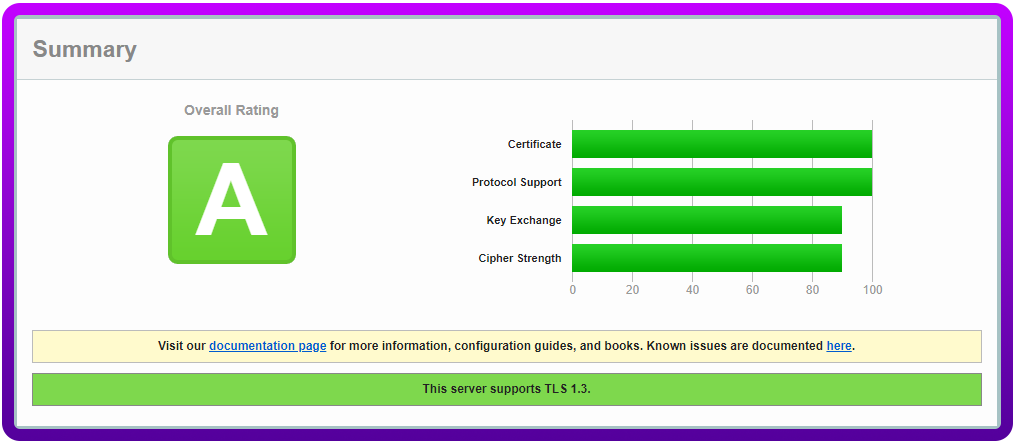Click the green A grade badge

[231, 200]
